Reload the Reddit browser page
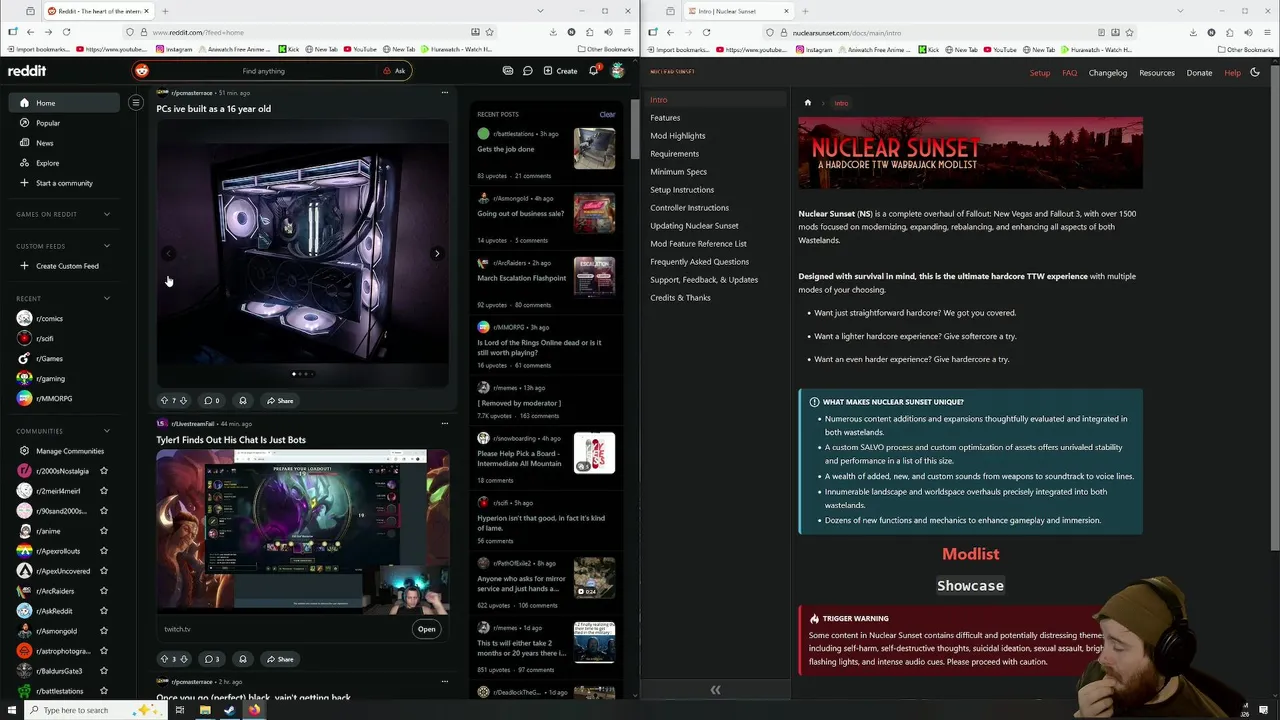Viewport: 1280px width, 720px height. [66, 32]
